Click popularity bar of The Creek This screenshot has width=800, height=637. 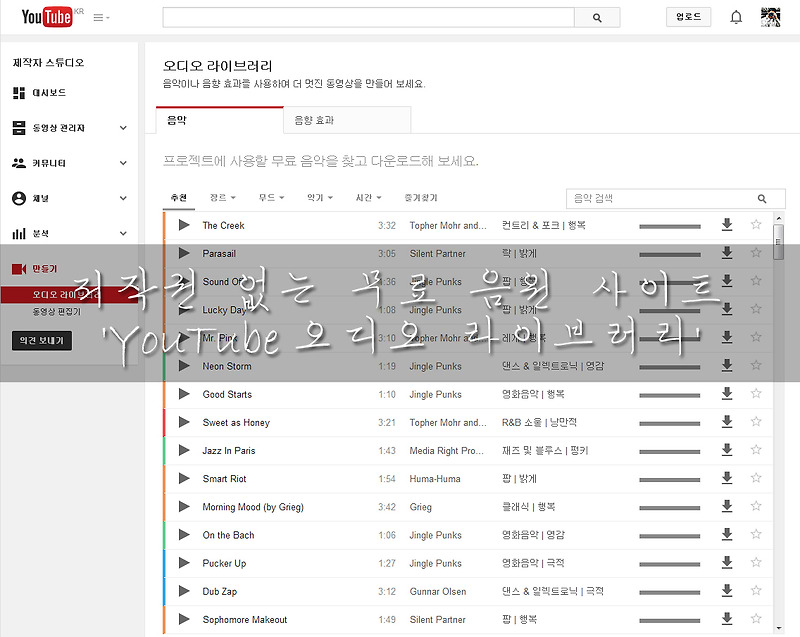click(670, 226)
